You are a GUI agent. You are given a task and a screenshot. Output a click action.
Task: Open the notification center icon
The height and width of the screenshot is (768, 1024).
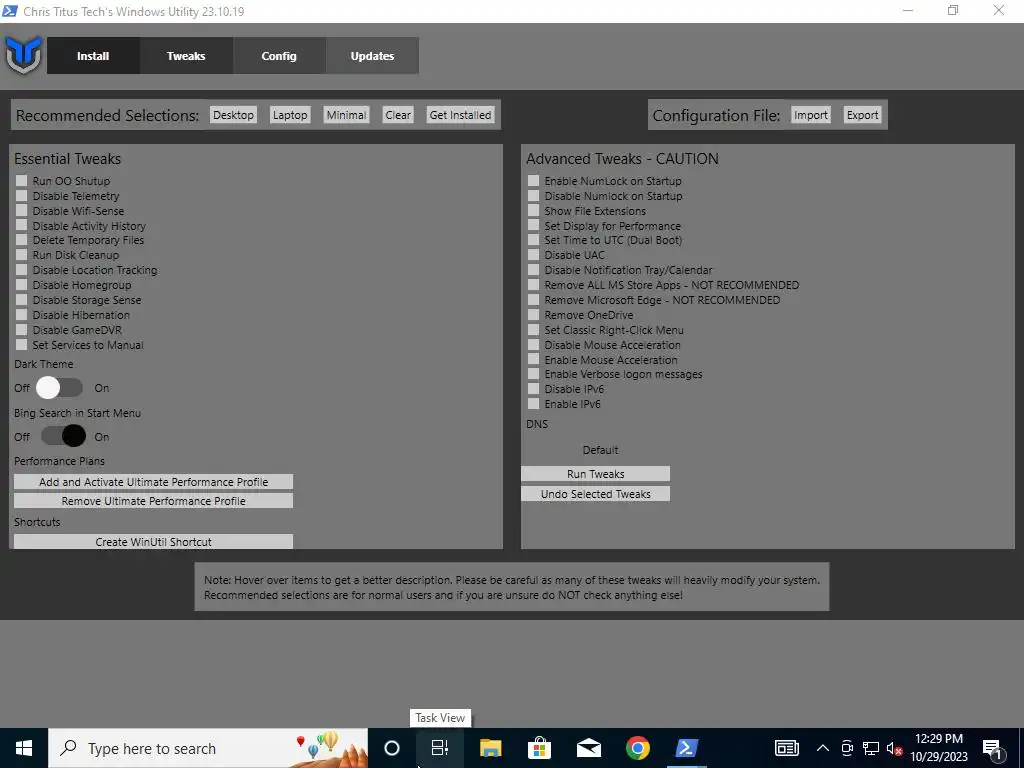coord(993,748)
